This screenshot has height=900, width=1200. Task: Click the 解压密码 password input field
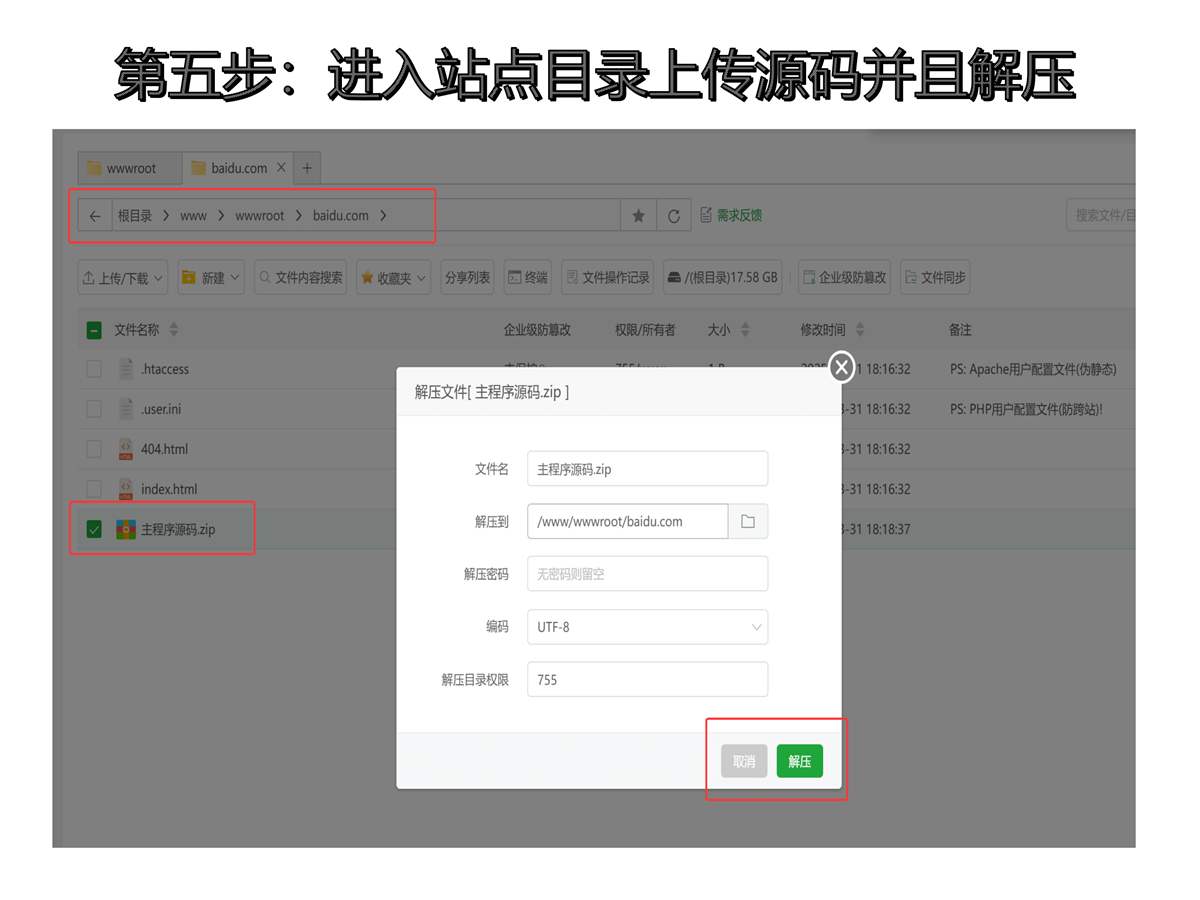click(647, 575)
